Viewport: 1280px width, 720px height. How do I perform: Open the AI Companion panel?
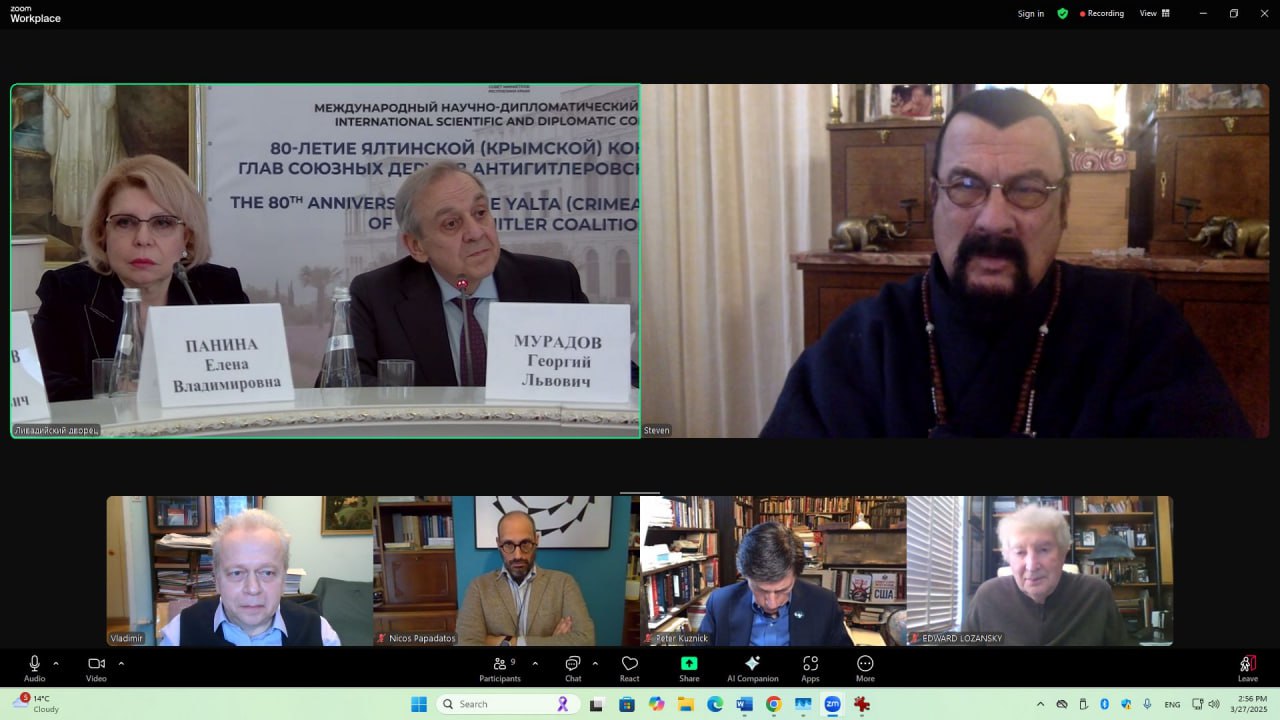click(752, 667)
